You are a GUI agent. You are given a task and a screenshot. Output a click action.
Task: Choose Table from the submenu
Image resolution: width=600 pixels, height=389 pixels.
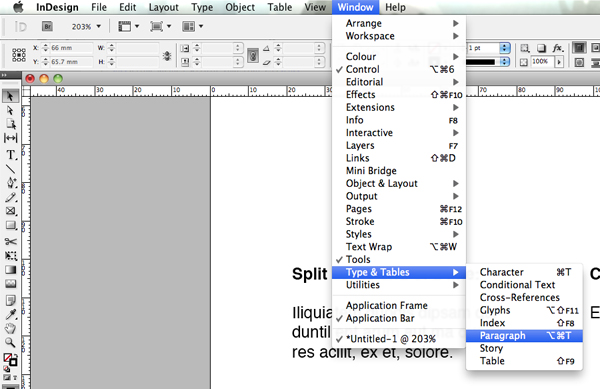(524, 361)
